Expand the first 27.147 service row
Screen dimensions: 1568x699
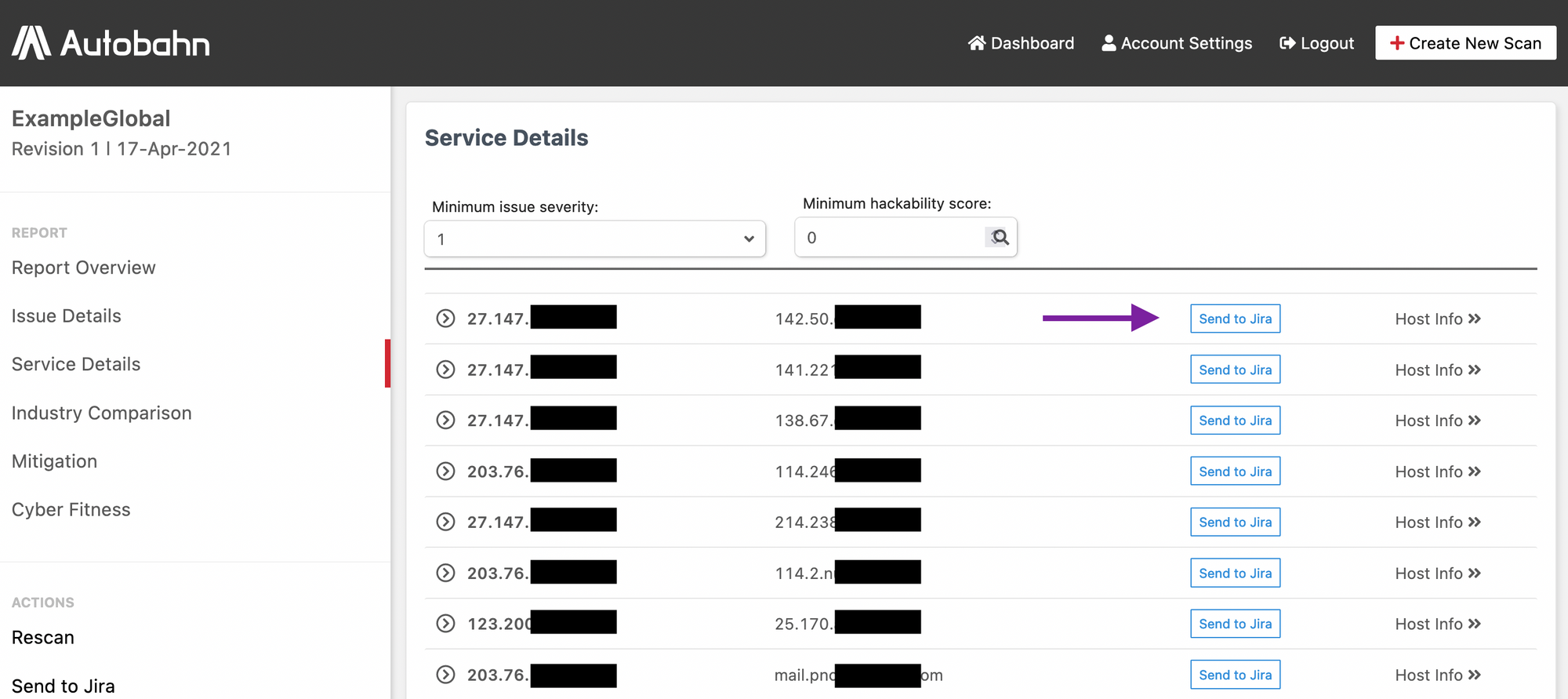coord(445,319)
